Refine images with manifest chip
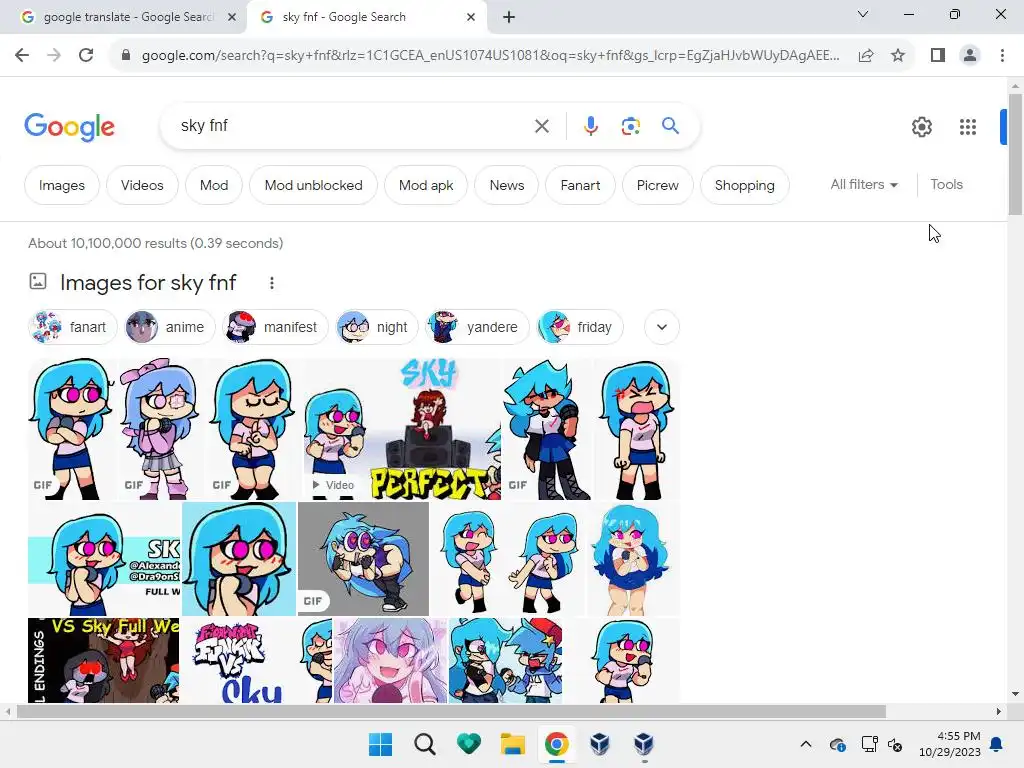Viewport: 1024px width, 768px height. 275,327
